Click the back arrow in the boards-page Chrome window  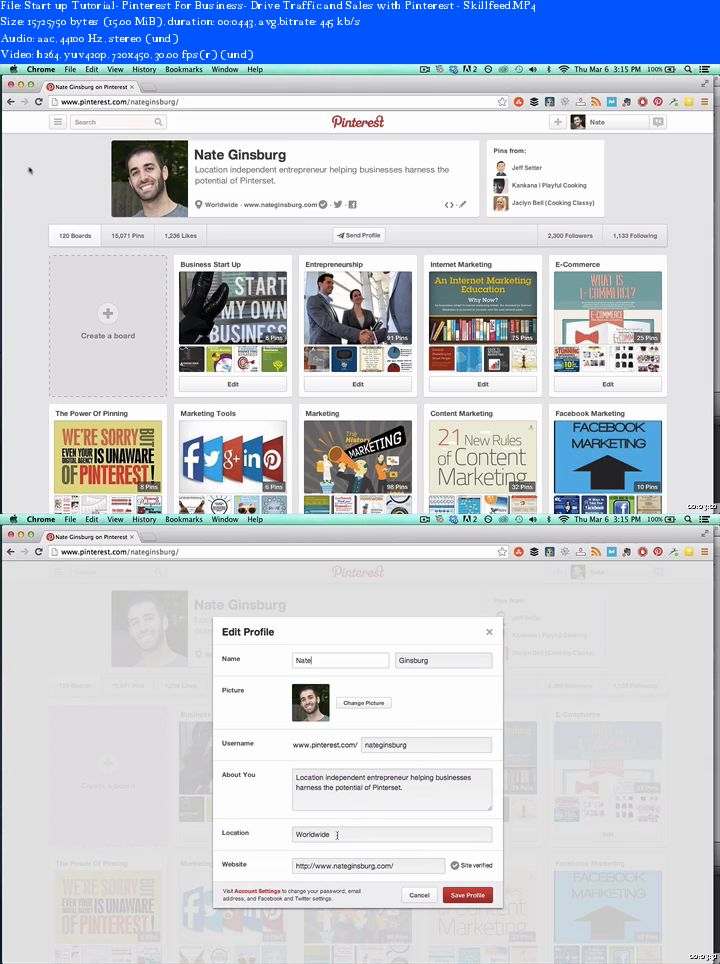(10, 102)
